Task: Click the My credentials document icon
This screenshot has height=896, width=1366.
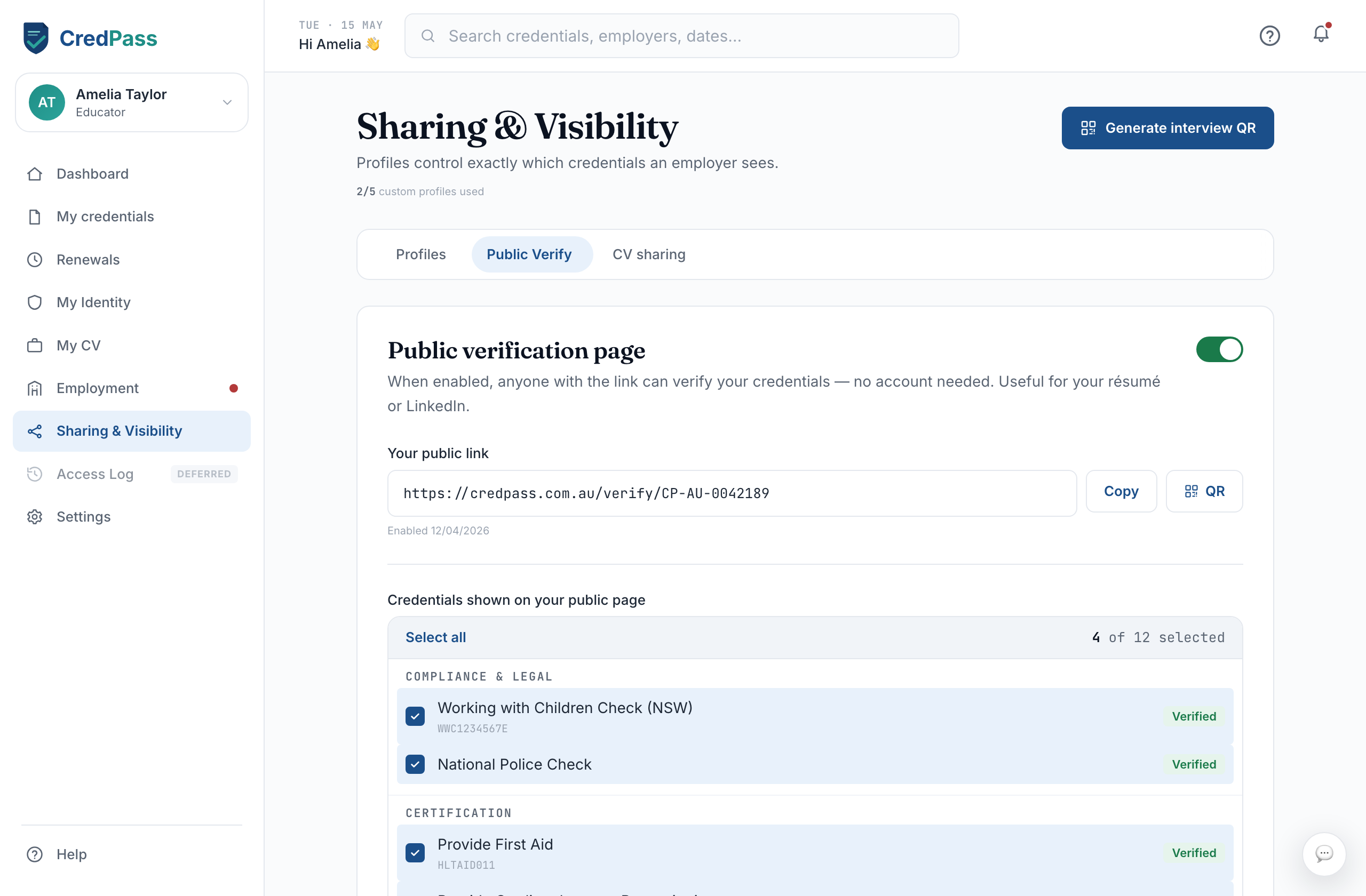Action: pos(35,217)
